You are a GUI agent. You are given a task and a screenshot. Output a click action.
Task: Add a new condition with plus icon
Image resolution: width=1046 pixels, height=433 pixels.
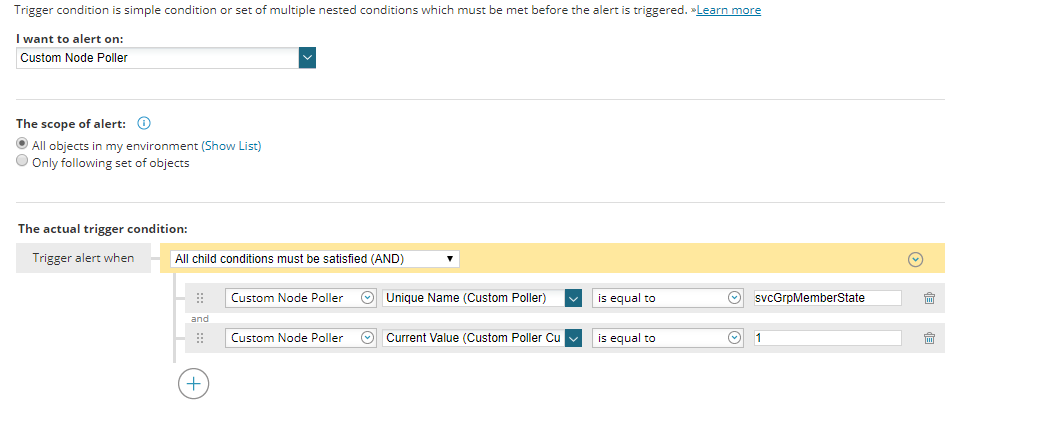tap(193, 384)
